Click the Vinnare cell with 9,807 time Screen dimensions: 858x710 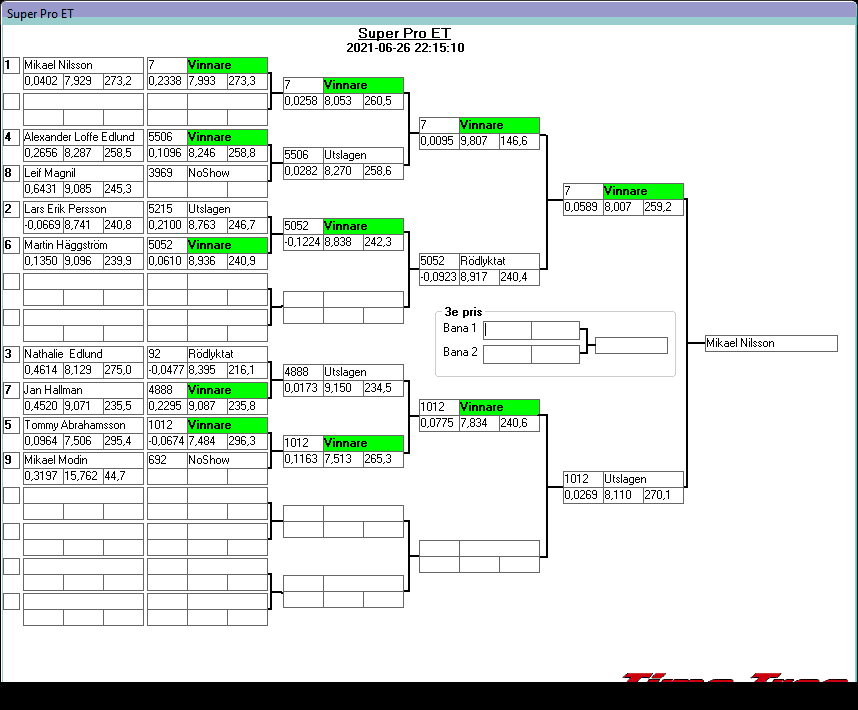499,126
